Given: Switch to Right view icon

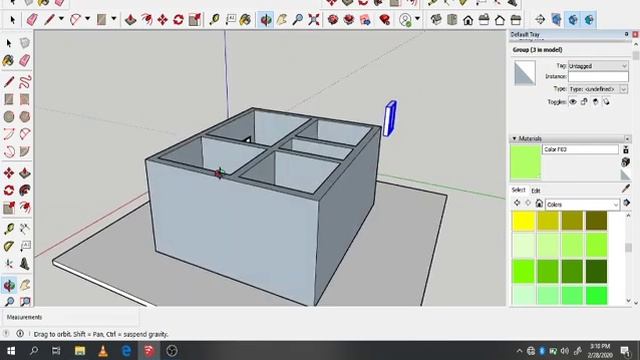Looking at the screenshot, I should pyautogui.click(x=484, y=20).
